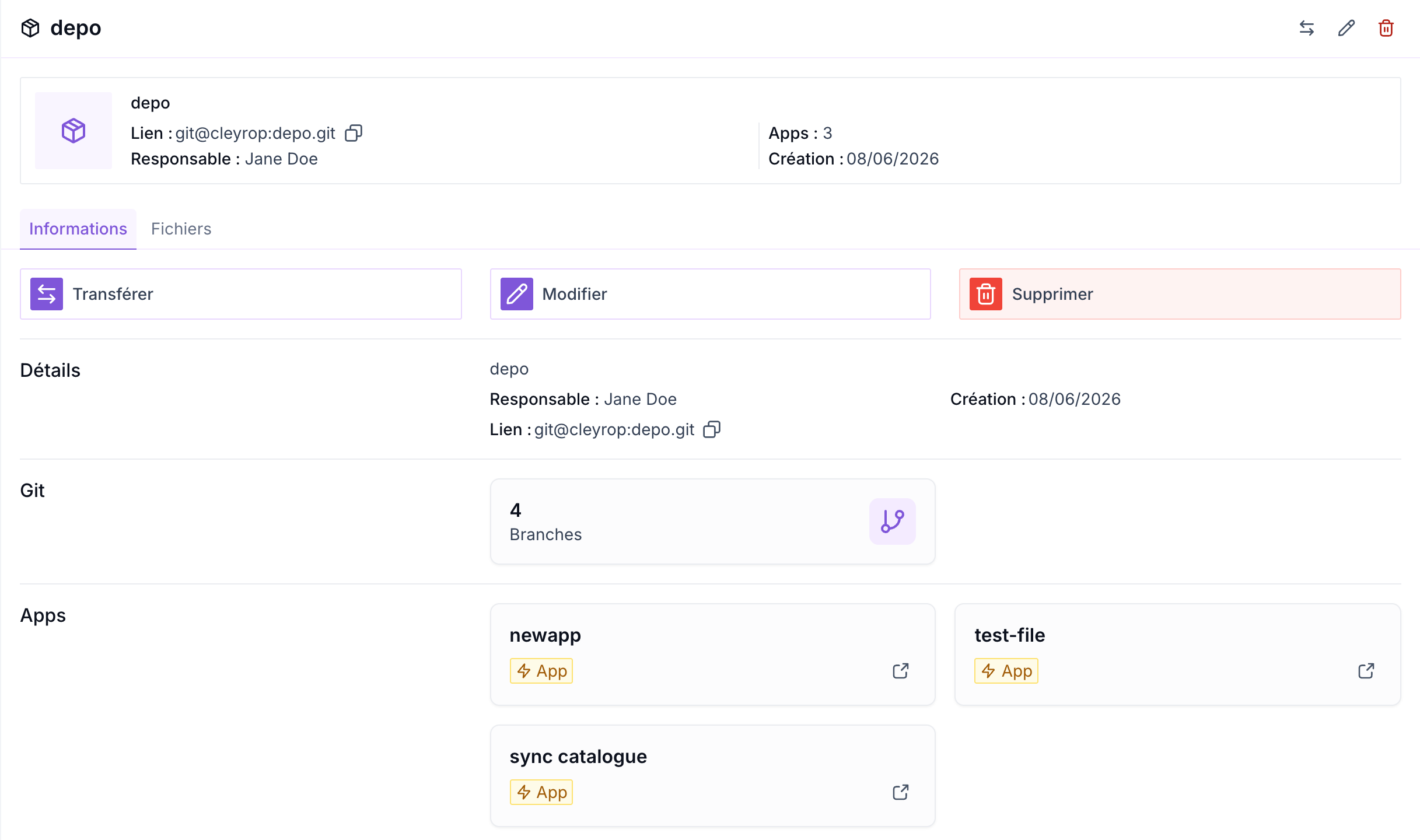This screenshot has width=1420, height=840.
Task: Click the Jane Doe responsable in Détails
Action: pyautogui.click(x=640, y=399)
